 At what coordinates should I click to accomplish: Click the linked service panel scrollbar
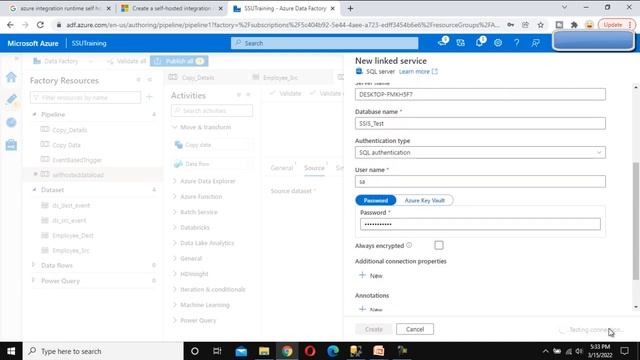point(636,220)
